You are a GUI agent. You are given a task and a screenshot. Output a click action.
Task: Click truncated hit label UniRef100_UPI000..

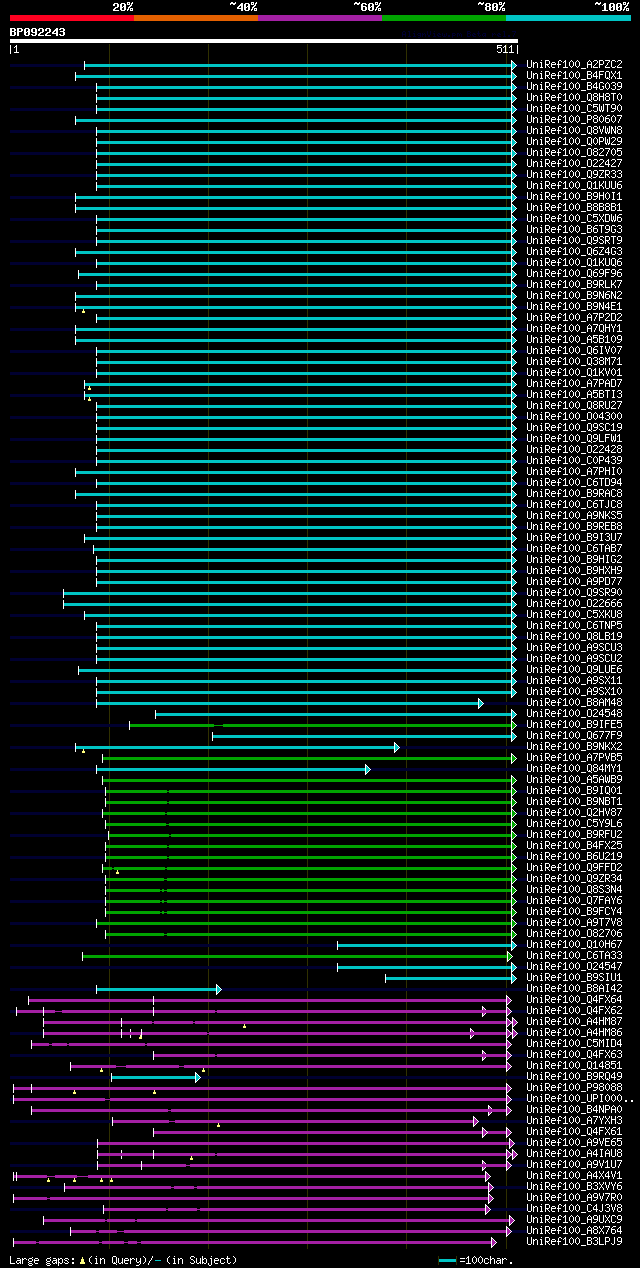coord(580,1098)
